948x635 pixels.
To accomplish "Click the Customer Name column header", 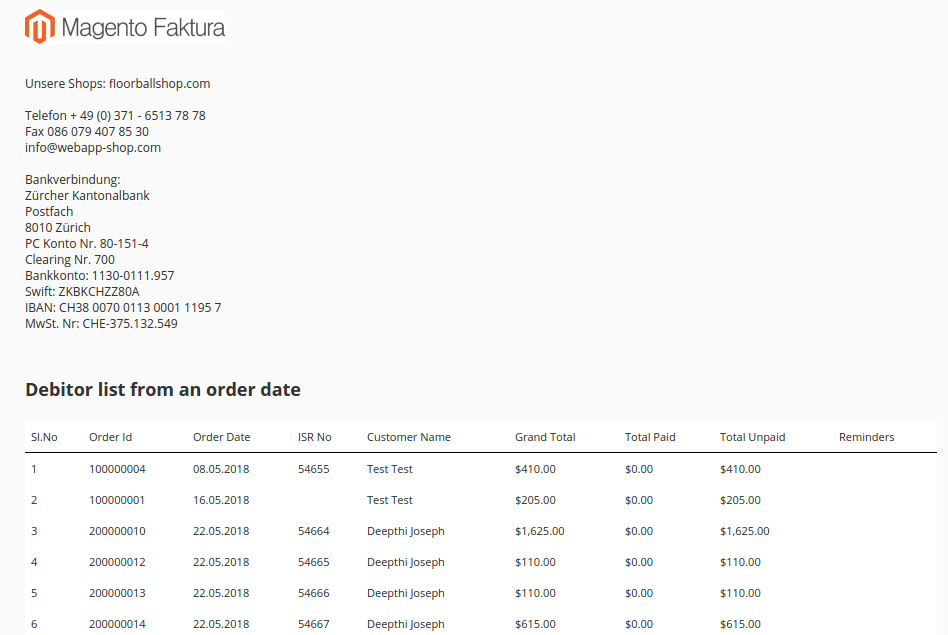I will [408, 437].
